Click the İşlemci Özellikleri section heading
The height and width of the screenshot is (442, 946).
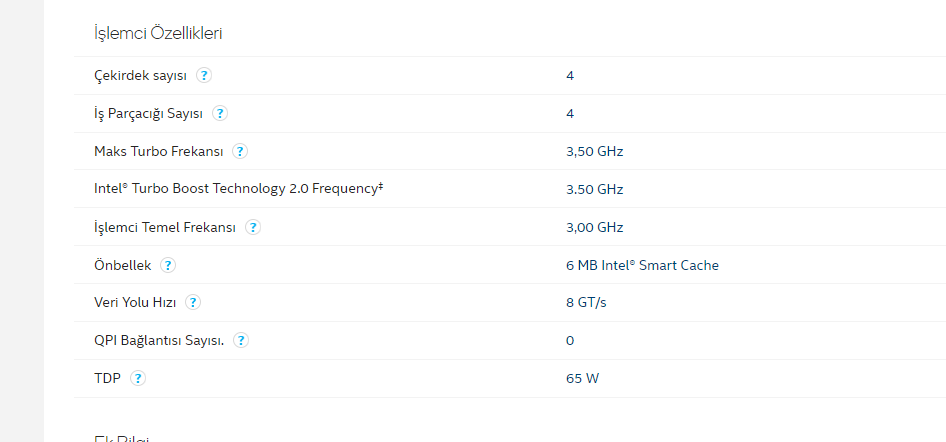coord(158,33)
